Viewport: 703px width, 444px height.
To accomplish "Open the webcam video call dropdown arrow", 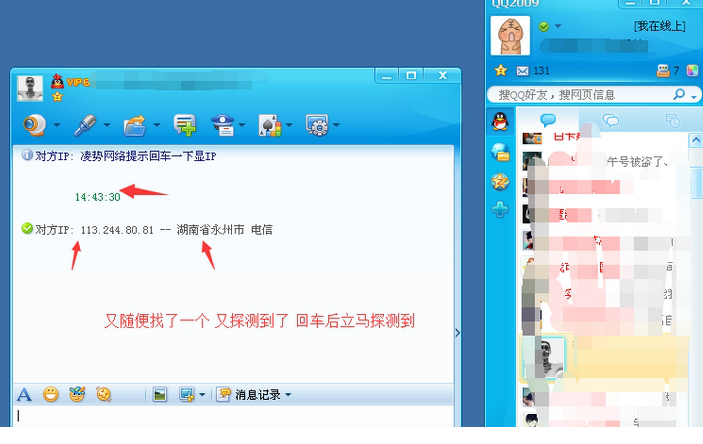I will (56, 125).
